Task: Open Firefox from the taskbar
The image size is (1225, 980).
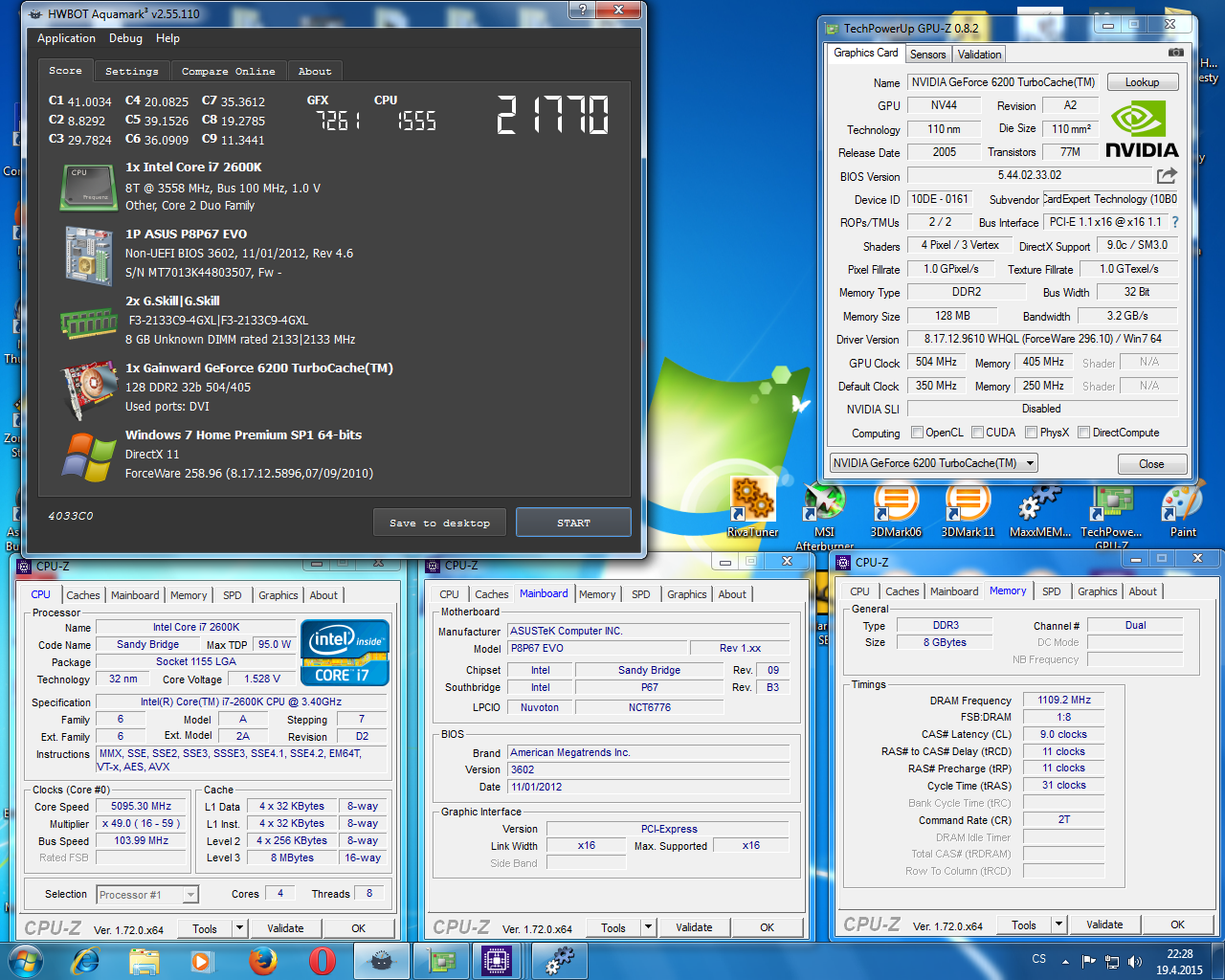Action: click(262, 961)
